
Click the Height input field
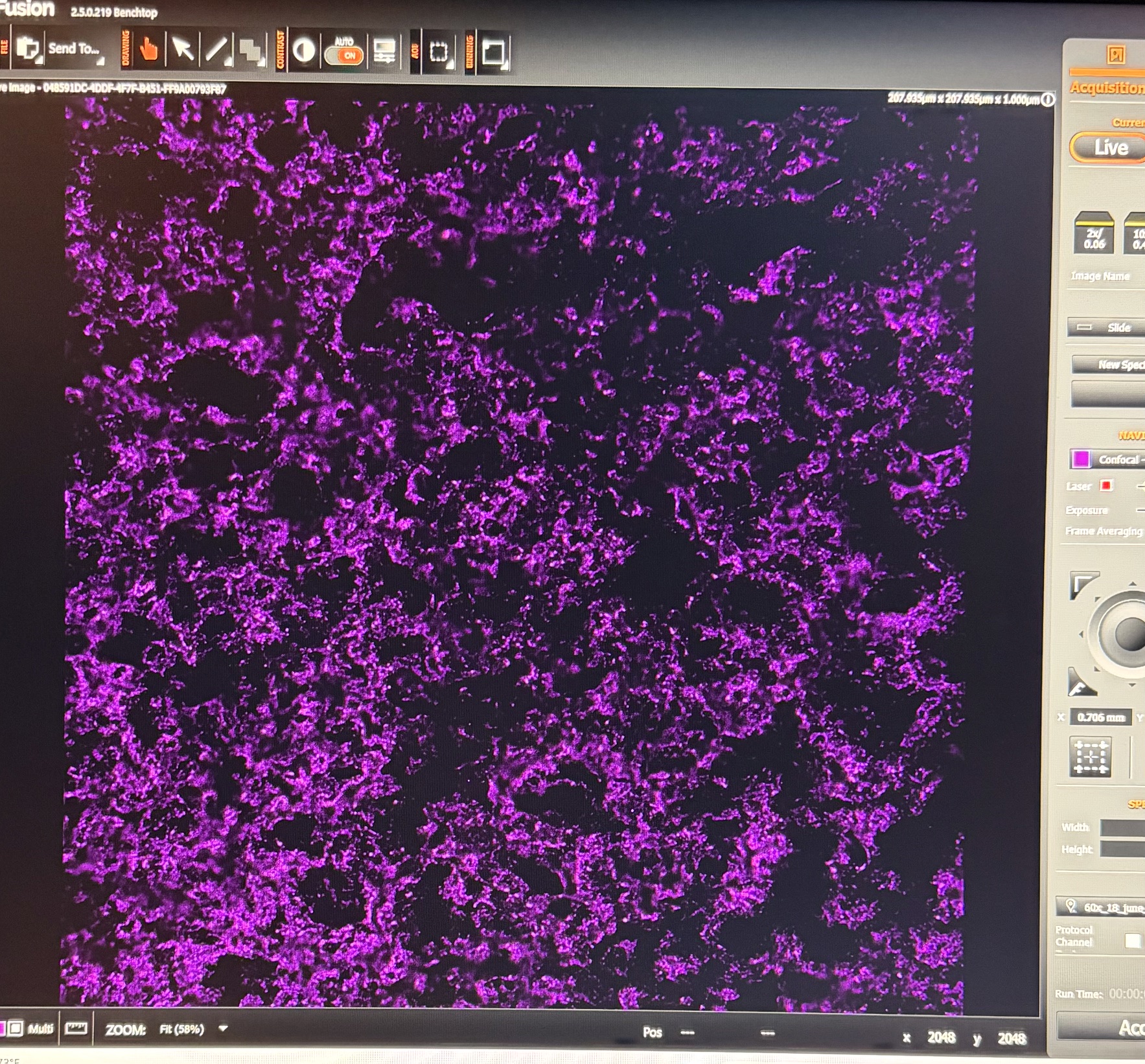tap(1122, 849)
